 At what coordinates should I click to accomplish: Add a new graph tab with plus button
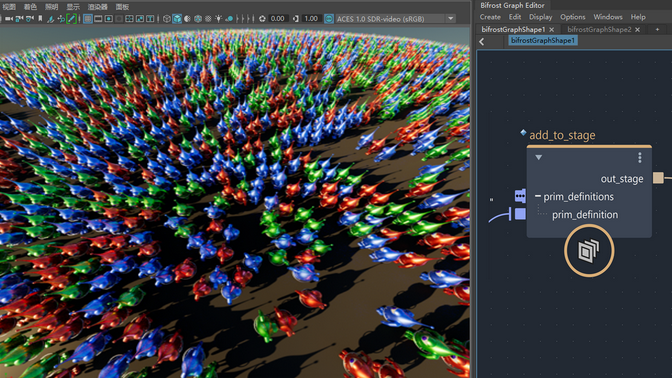pyautogui.click(x=657, y=29)
